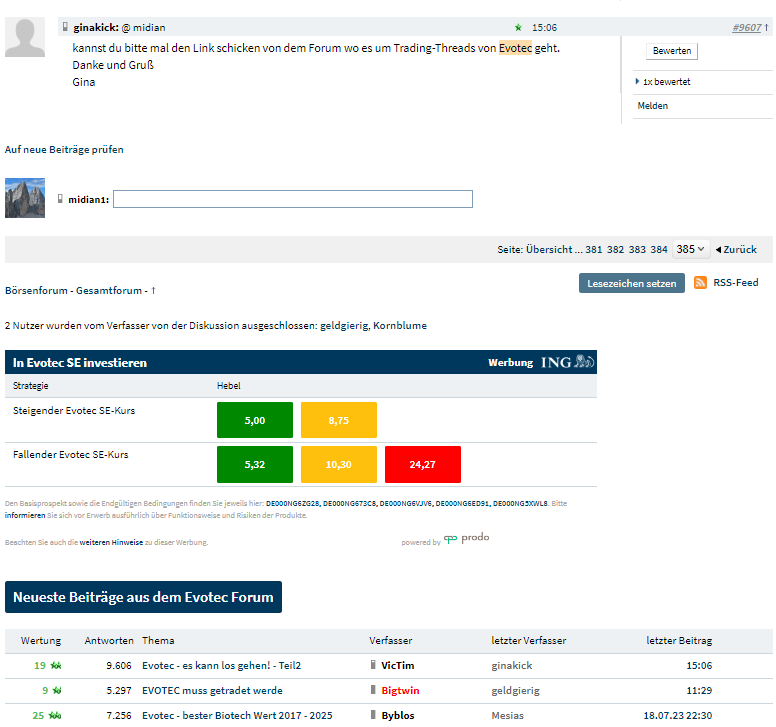
Task: Open prospectus DE000NG6VJV6 link
Action: pyautogui.click(x=406, y=503)
